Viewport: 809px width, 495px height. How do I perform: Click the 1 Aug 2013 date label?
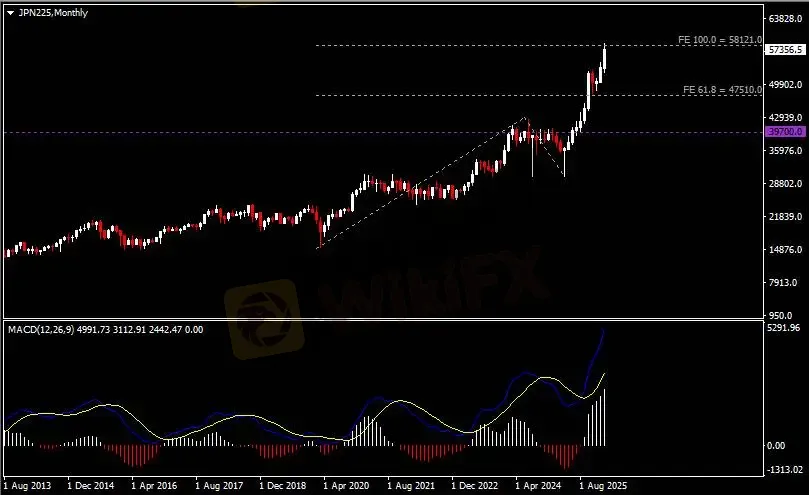[x=28, y=486]
